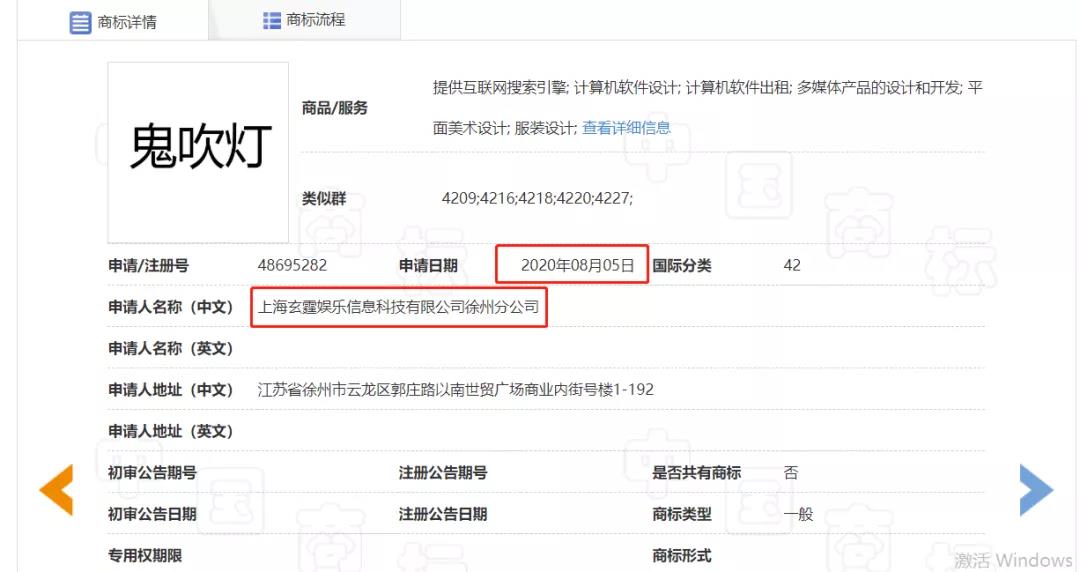The height and width of the screenshot is (572, 1080).
Task: Click applicant name 上海玄霆娱乐信息科技有限公司徐州分公司
Action: click(398, 307)
